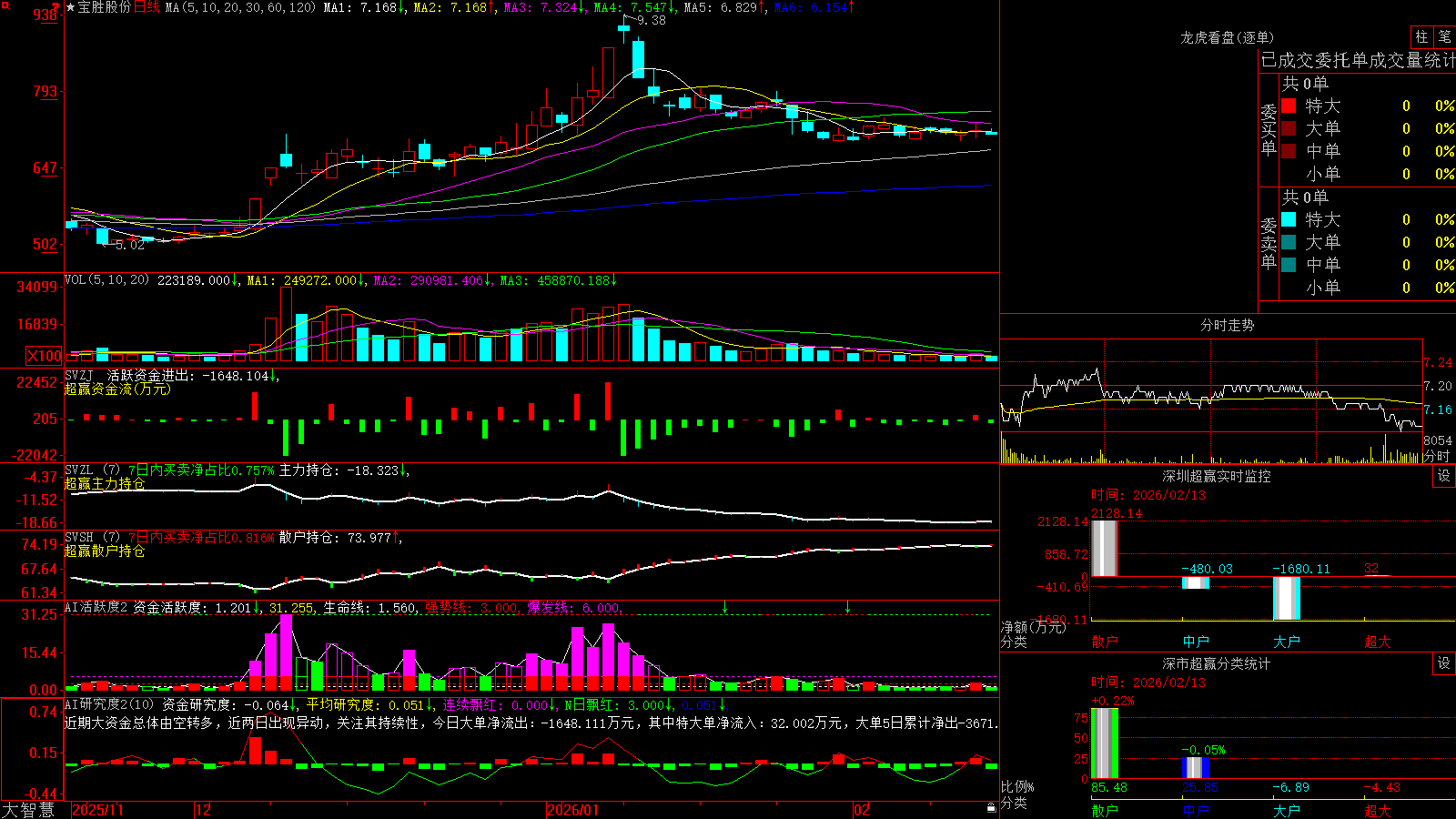The image size is (1456, 819).
Task: Click the MA(5,10,20,30,60,120) indicator parameters
Action: tap(241, 7)
